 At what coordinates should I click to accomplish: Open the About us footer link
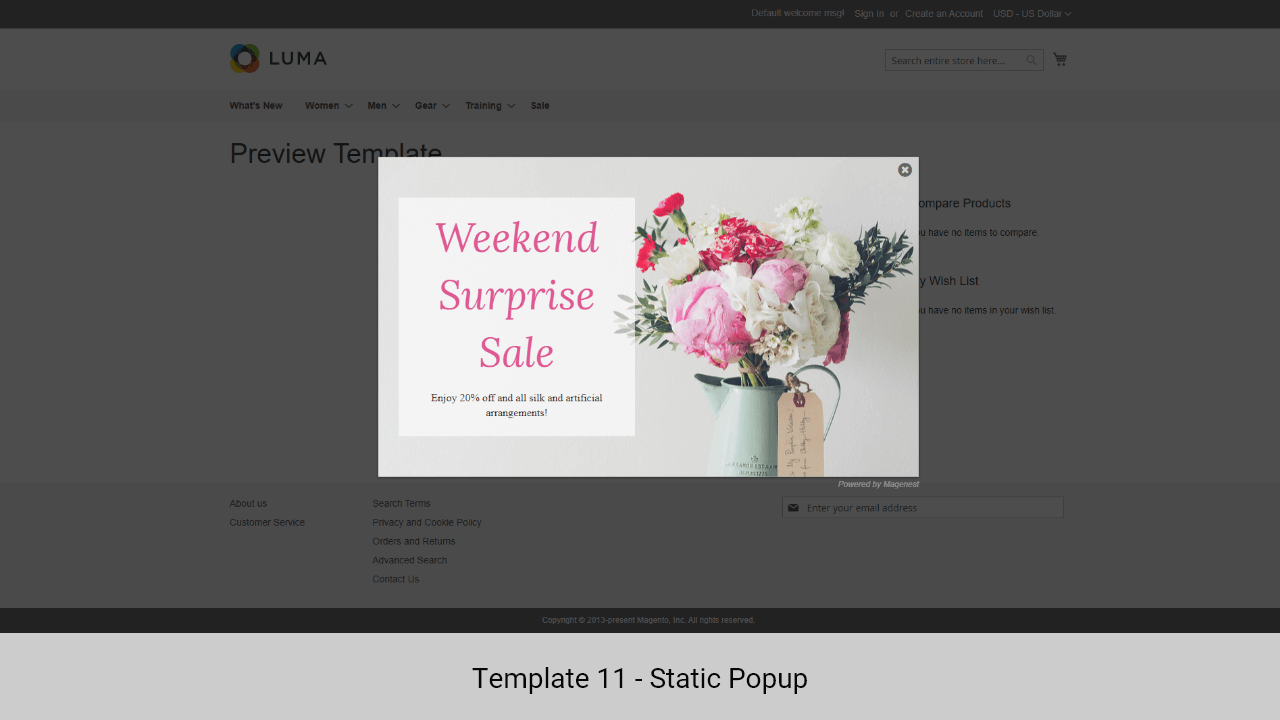[x=248, y=504]
